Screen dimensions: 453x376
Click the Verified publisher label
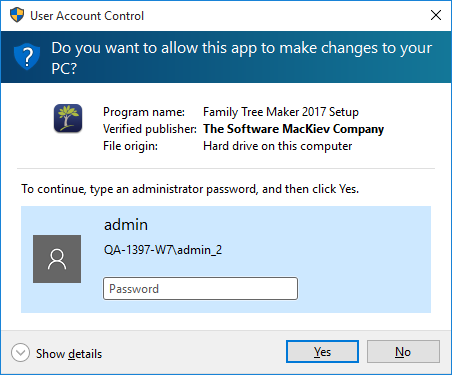[x=150, y=129]
